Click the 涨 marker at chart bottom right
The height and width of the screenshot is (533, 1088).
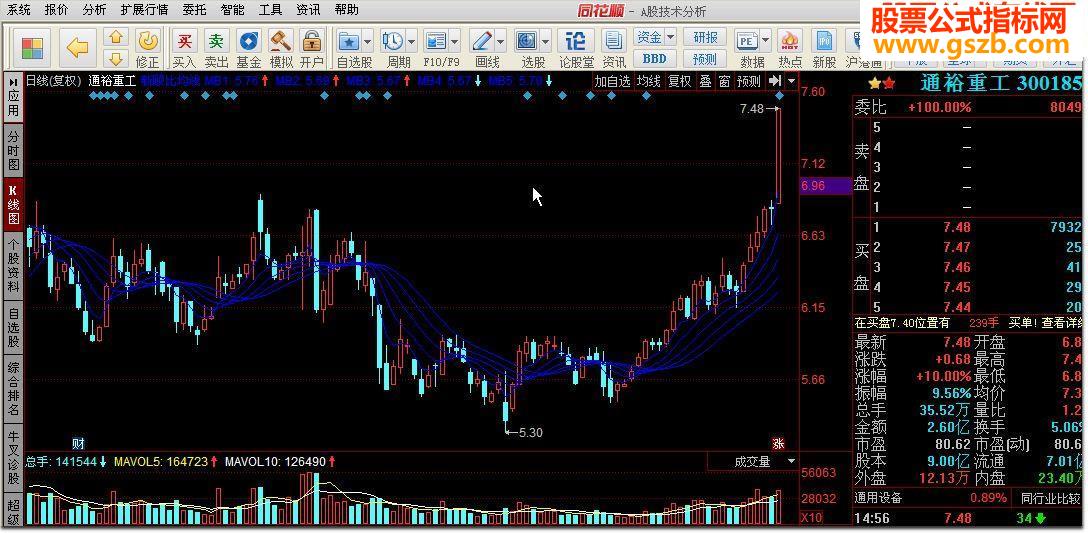[778, 443]
